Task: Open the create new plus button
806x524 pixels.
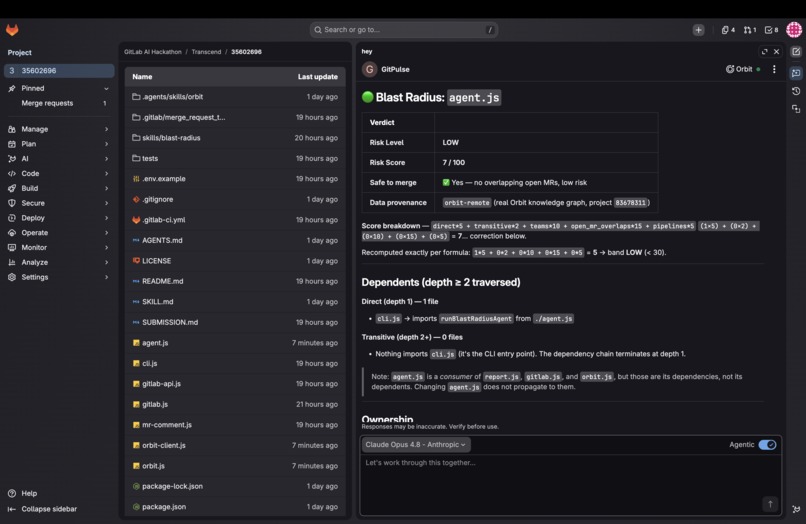Action: pos(698,30)
